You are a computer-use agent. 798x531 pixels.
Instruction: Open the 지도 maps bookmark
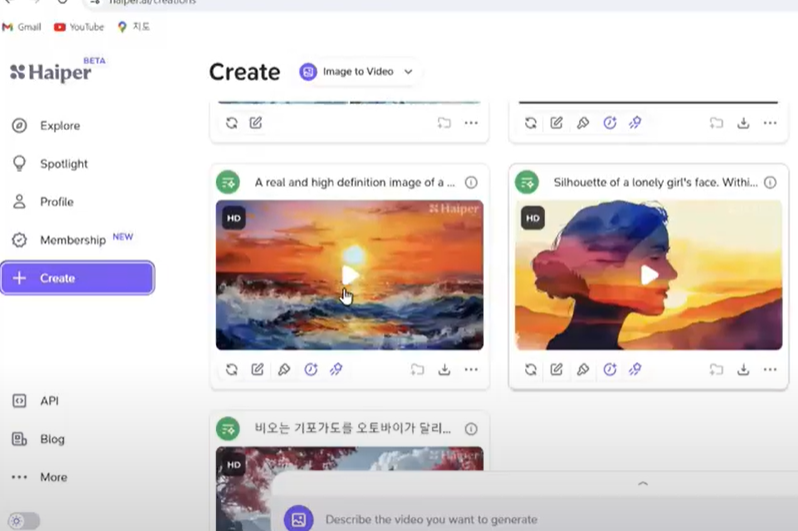(133, 27)
